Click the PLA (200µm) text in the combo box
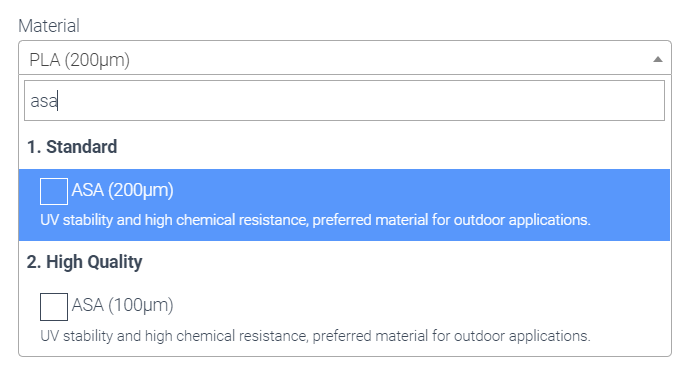The width and height of the screenshot is (685, 371). 80,60
